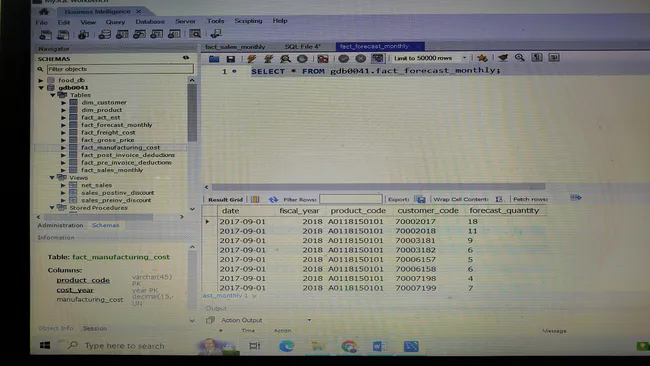Open the Database menu

coord(150,22)
